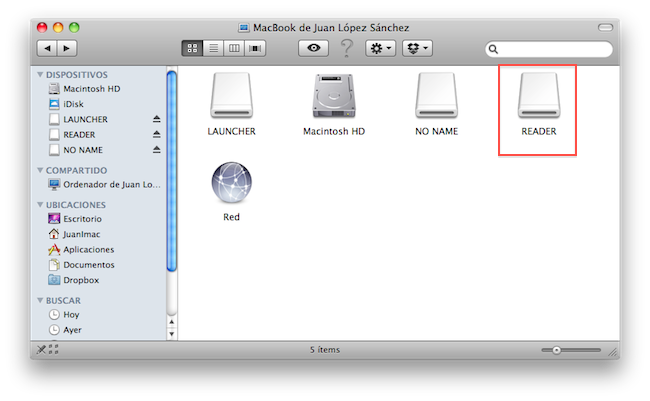Switch to Cover Flow view
This screenshot has width=650, height=401.
tap(255, 49)
